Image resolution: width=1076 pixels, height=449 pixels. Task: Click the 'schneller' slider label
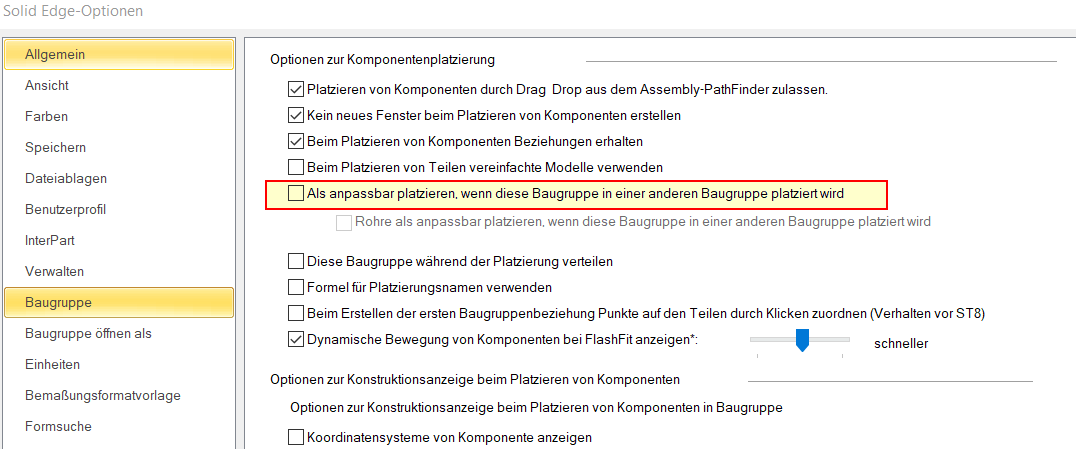point(902,343)
